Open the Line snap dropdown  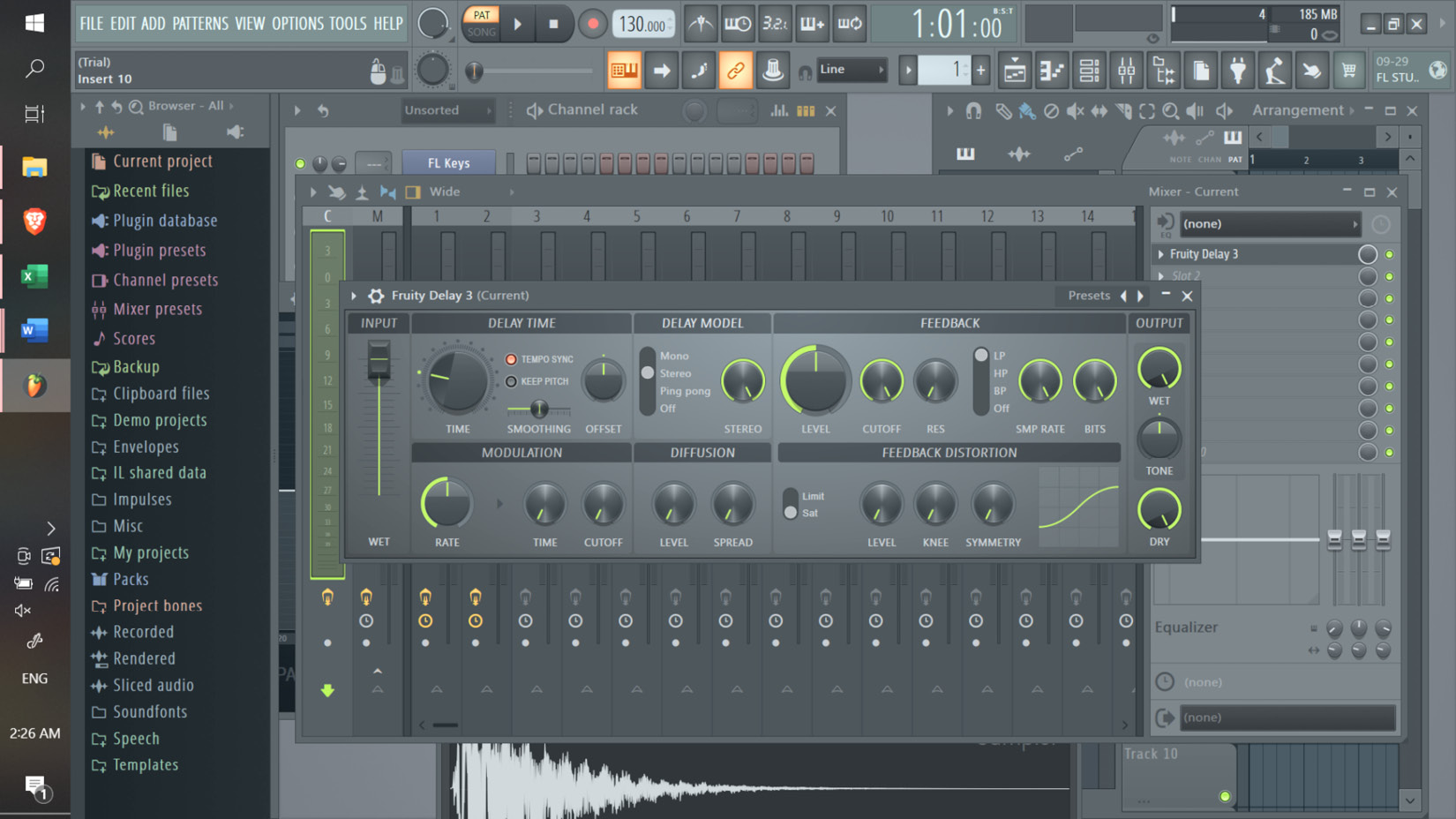tap(852, 70)
